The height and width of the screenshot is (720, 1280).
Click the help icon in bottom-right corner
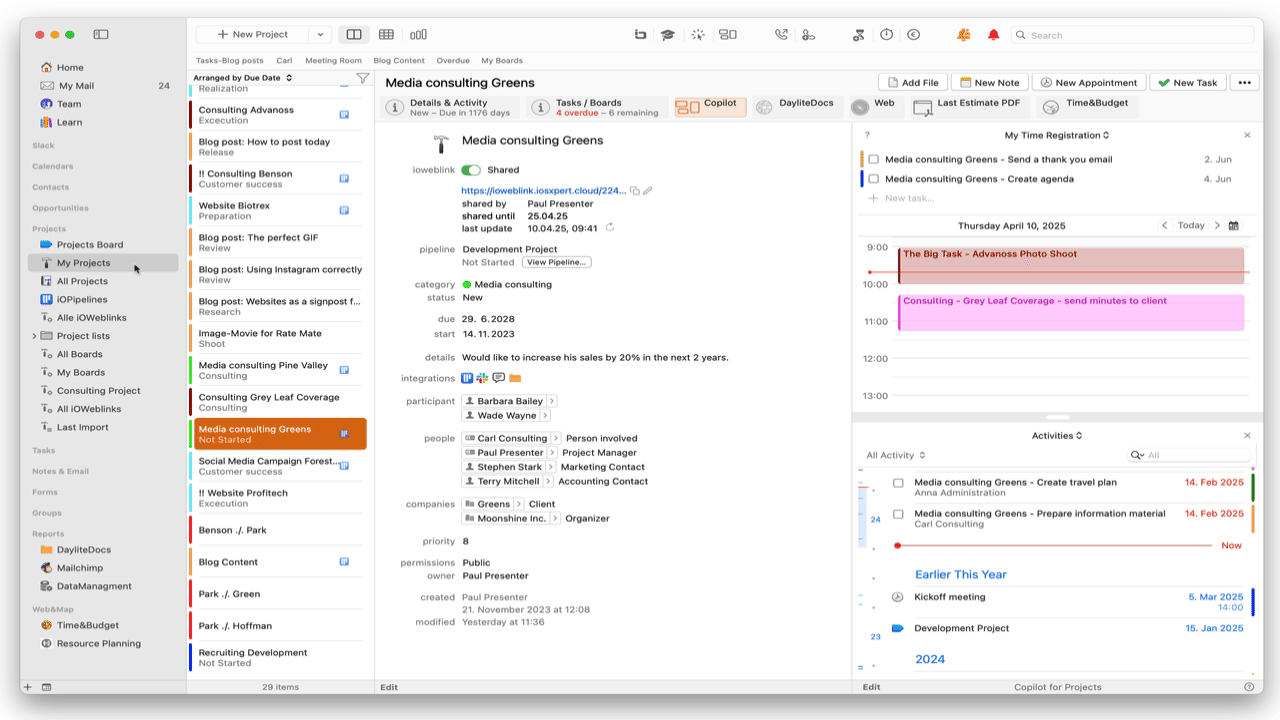click(x=1249, y=687)
